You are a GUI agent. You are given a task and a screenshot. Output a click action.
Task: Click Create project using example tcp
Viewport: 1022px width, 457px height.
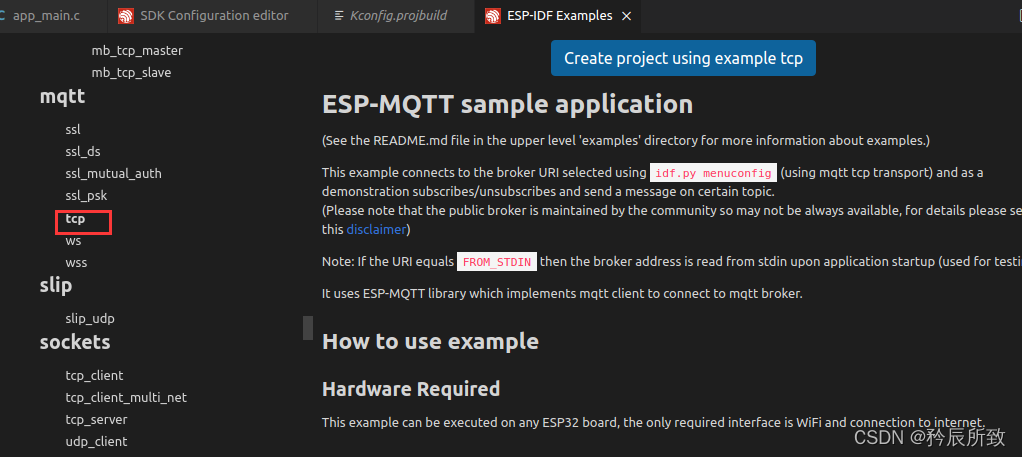tap(683, 58)
